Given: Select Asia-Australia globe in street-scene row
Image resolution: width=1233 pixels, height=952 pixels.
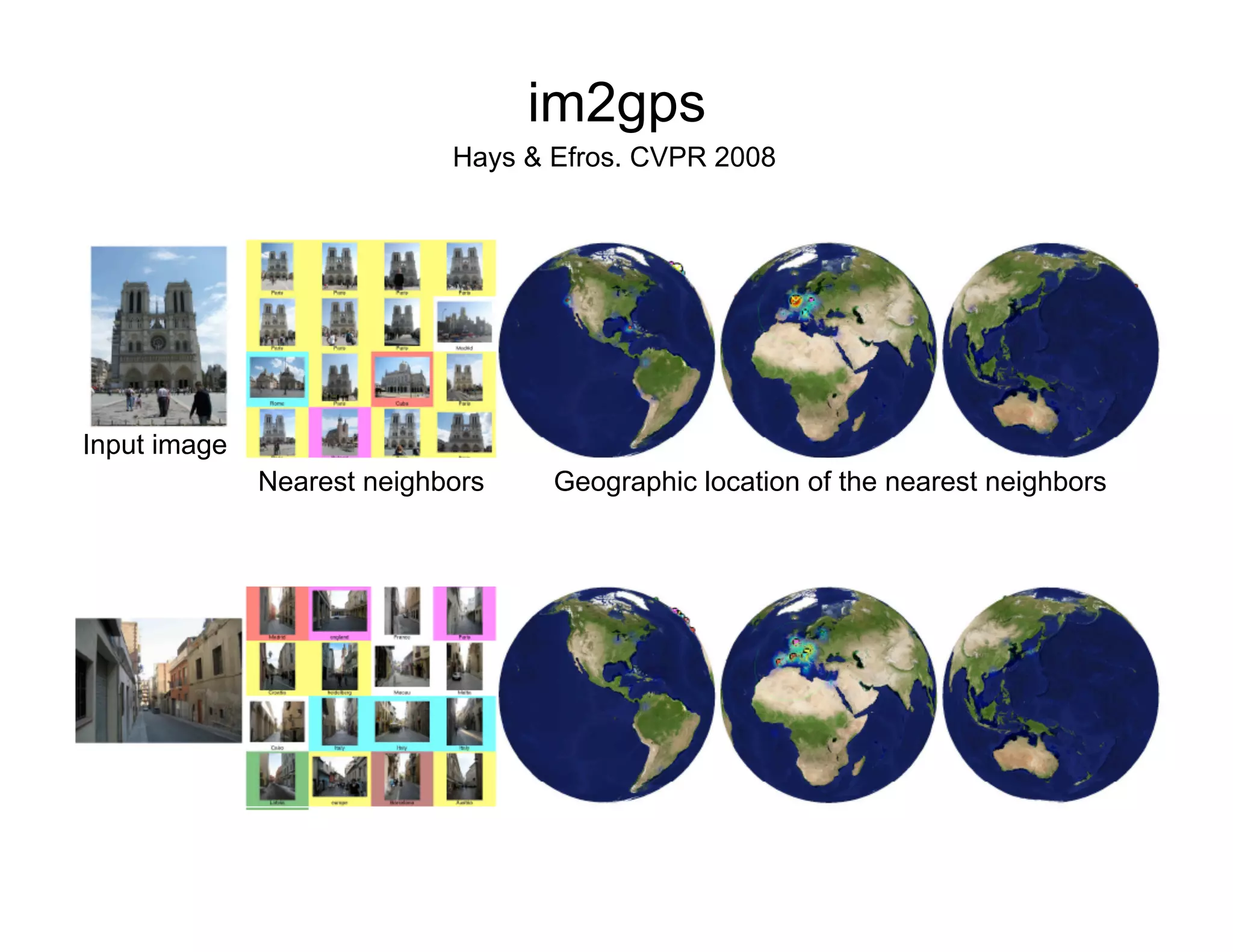Looking at the screenshot, I should point(1051,694).
